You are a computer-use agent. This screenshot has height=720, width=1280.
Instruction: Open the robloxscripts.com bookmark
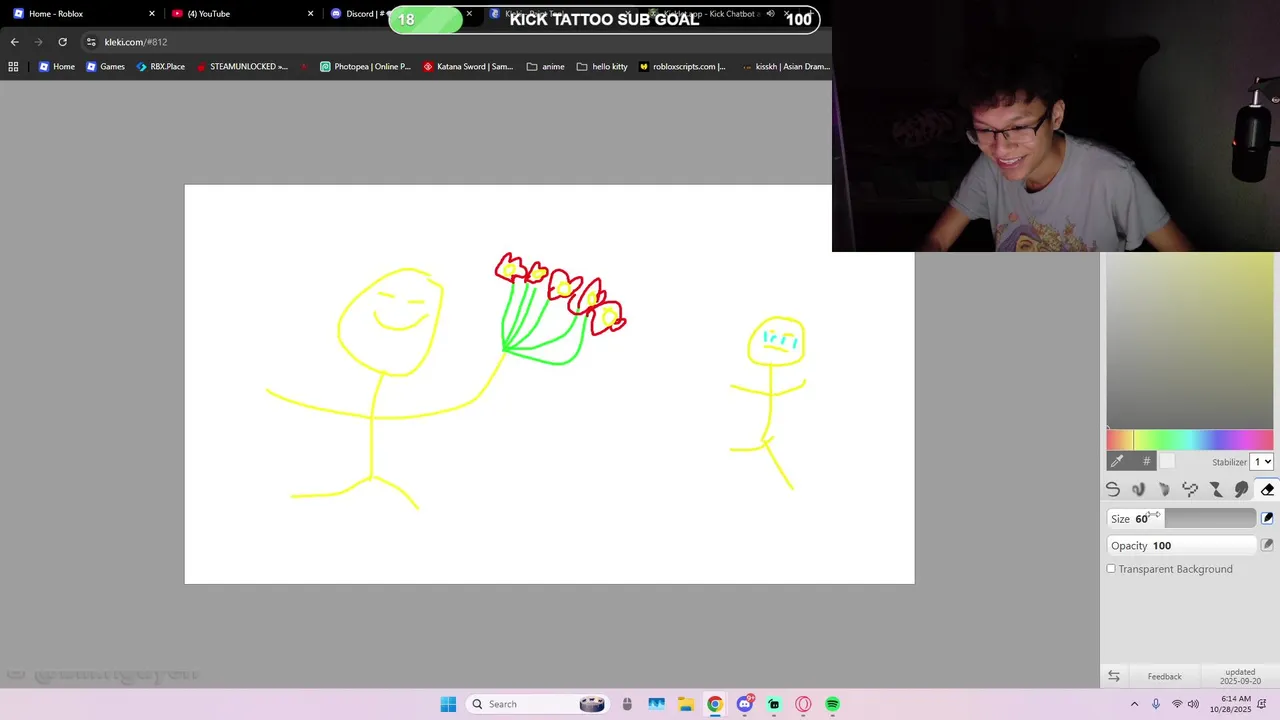(682, 67)
